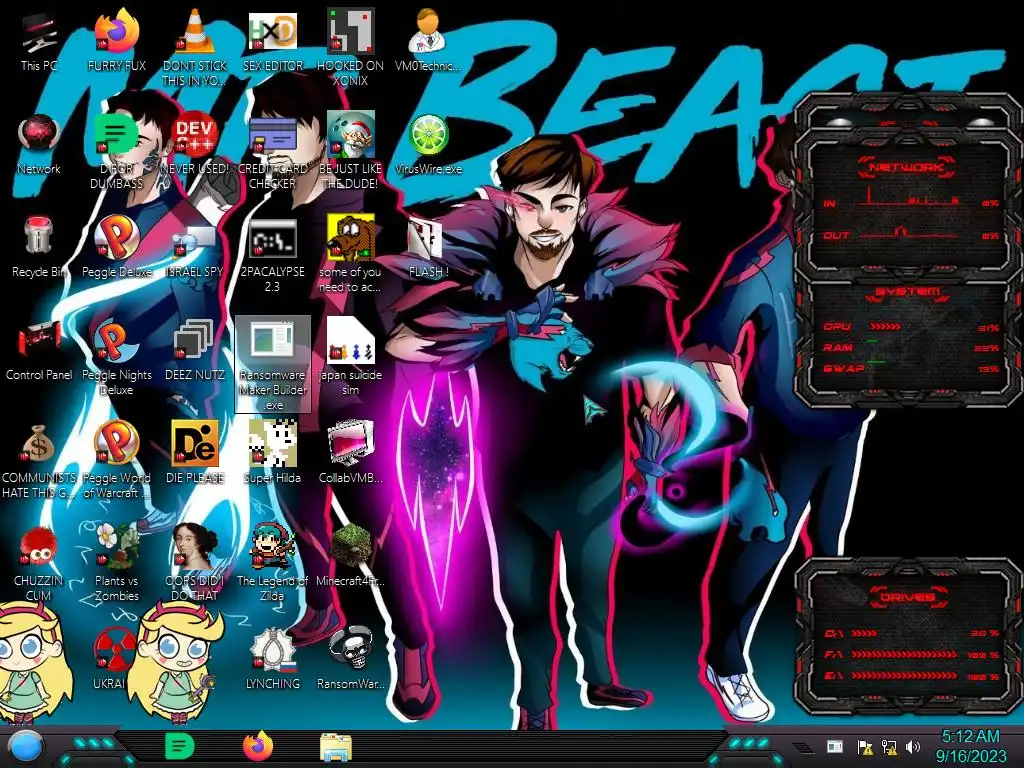Open the Recycle Bin

point(39,247)
